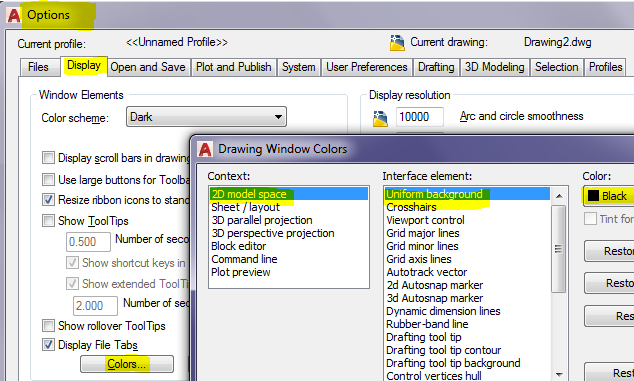Click the Interface element list scrollbar thumb
This screenshot has width=634, height=381.
point(559,249)
